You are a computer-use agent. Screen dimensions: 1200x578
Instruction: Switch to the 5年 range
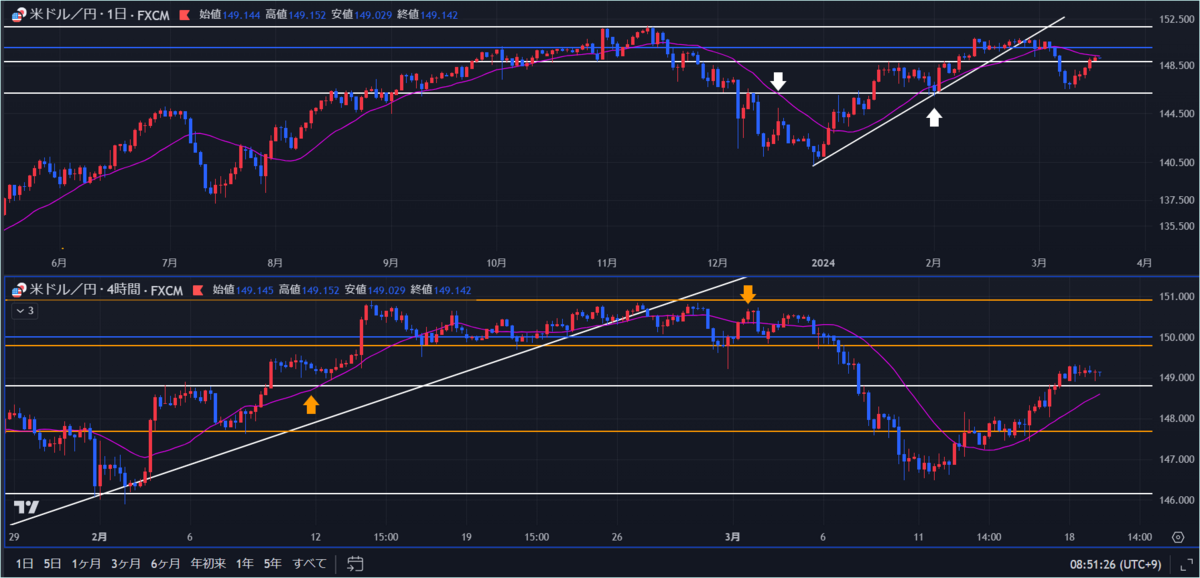tap(270, 565)
